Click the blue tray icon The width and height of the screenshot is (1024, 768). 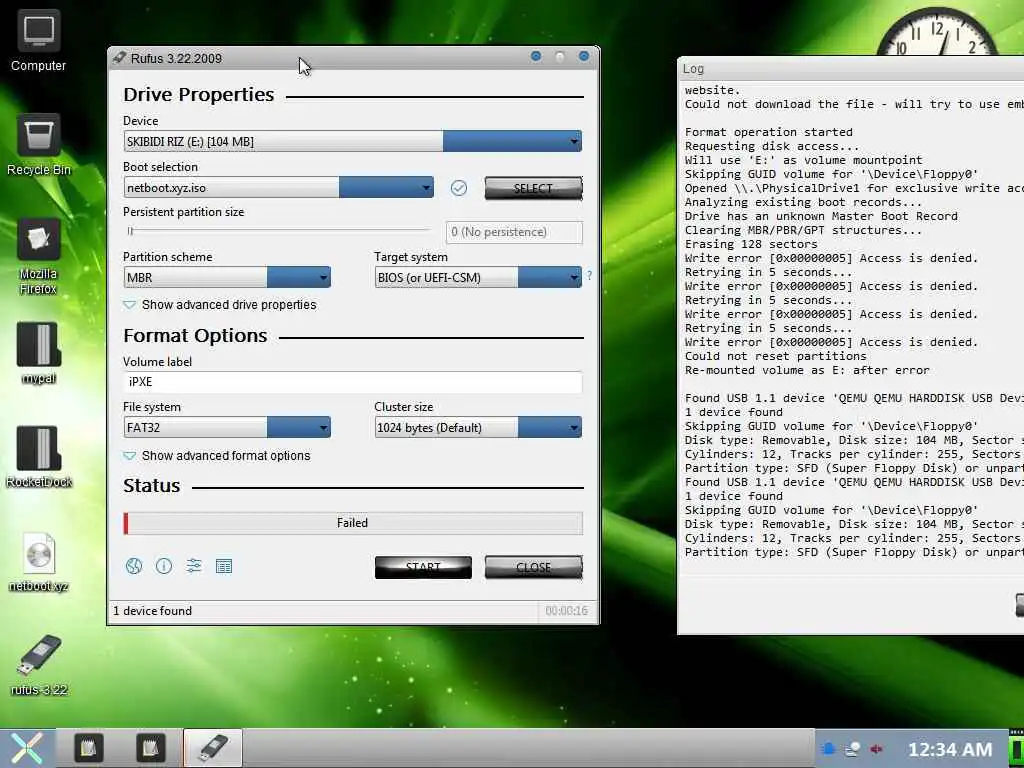coord(828,748)
